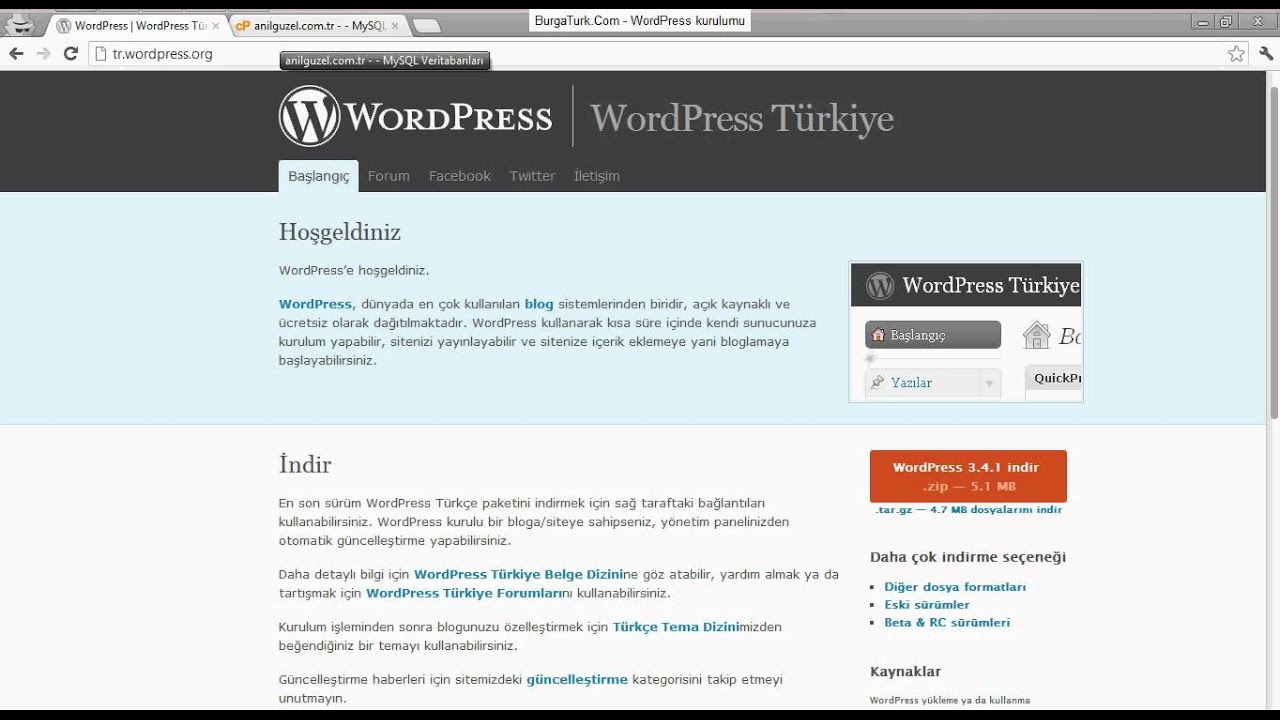Open Türkçe Tema Dizini link
Viewport: 1280px width, 720px height.
675,627
